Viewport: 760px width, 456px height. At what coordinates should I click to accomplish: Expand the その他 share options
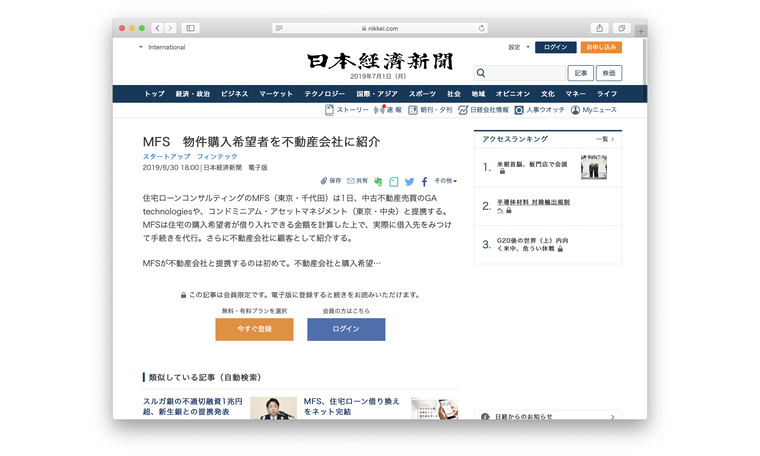[444, 181]
